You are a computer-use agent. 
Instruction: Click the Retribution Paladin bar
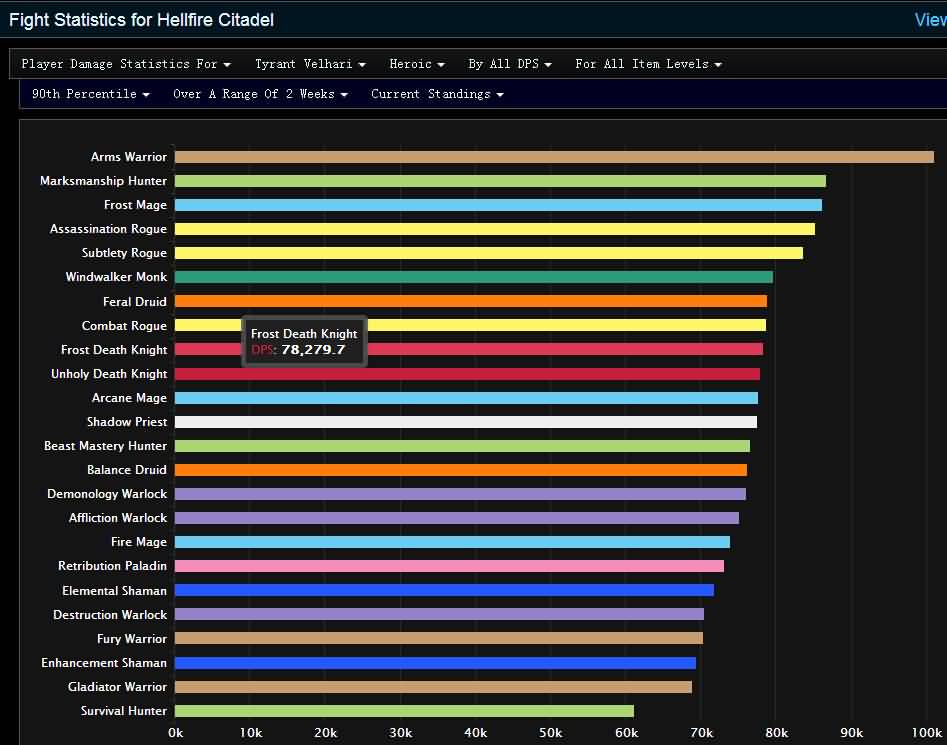click(x=449, y=566)
